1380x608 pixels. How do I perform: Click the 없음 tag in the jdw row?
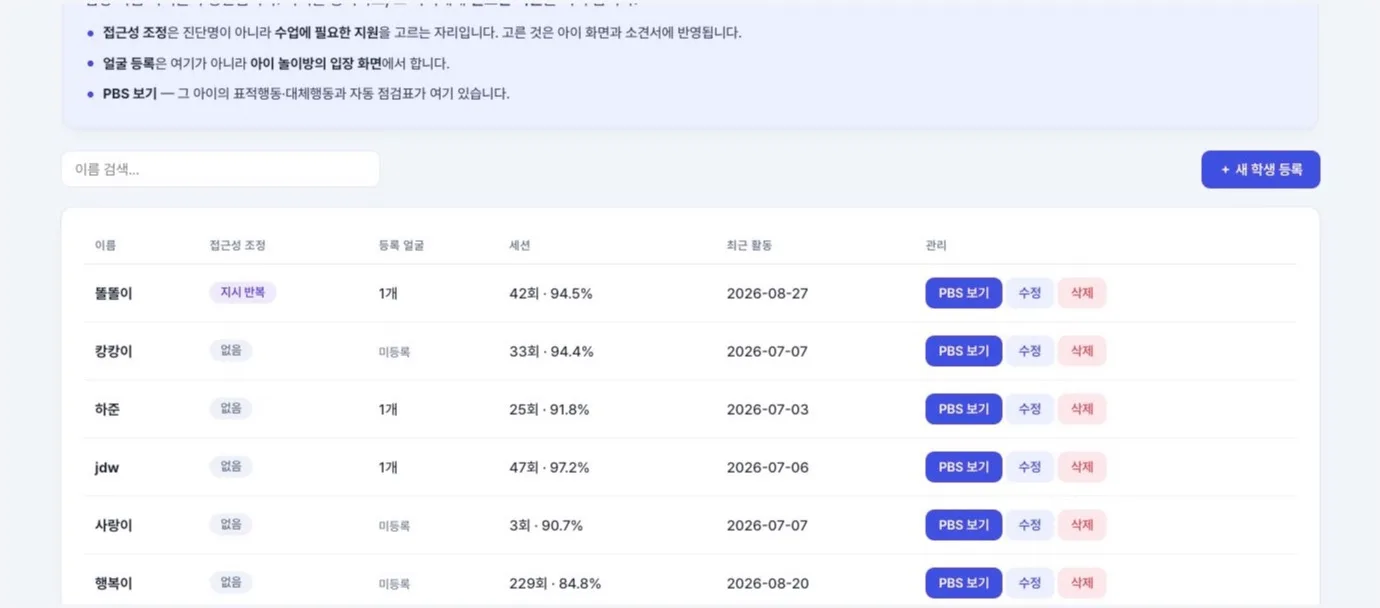pyautogui.click(x=231, y=467)
